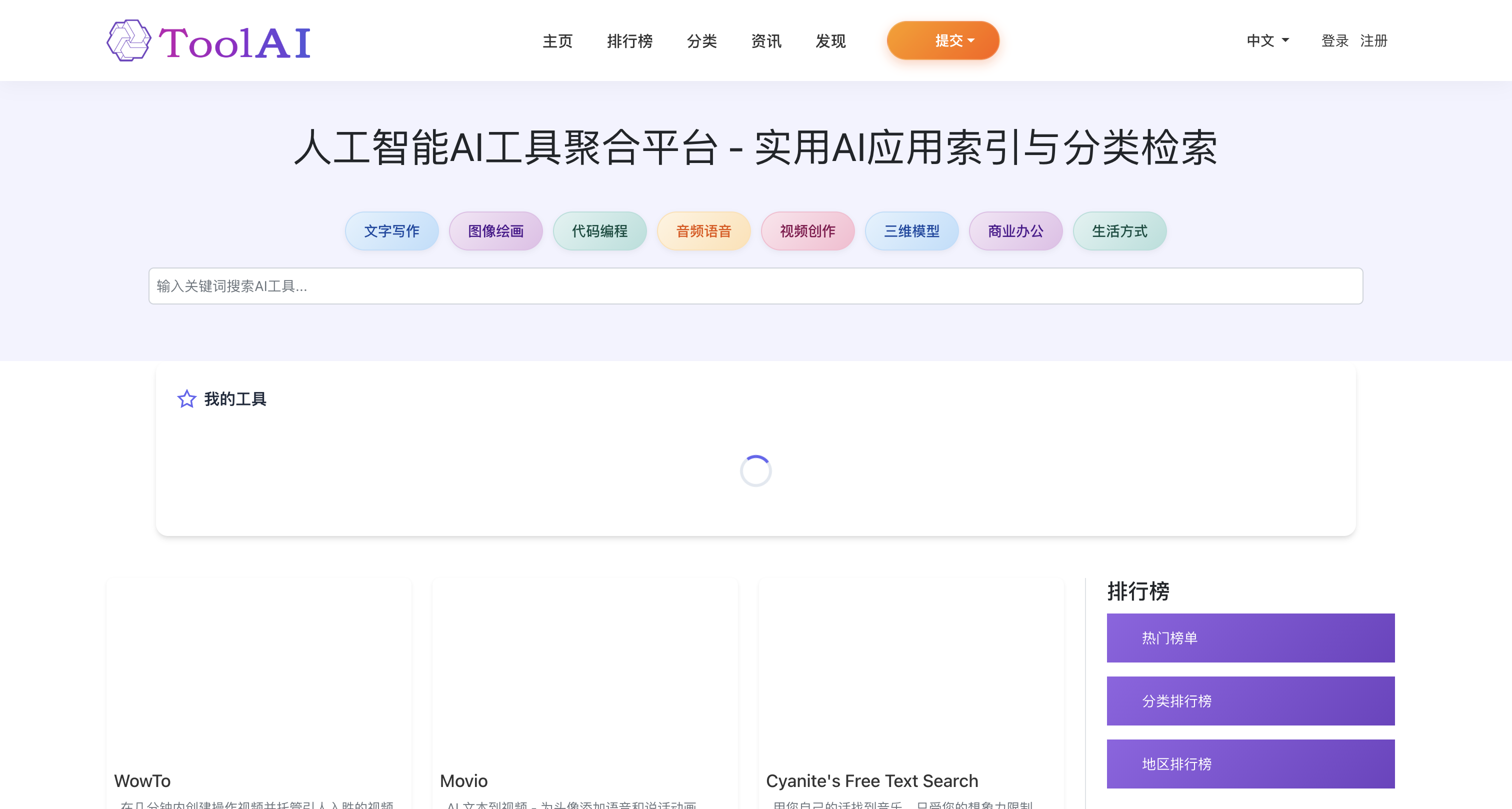Screen dimensions: 1512x809
Task: Switch to the 分类 page tab
Action: coord(702,41)
